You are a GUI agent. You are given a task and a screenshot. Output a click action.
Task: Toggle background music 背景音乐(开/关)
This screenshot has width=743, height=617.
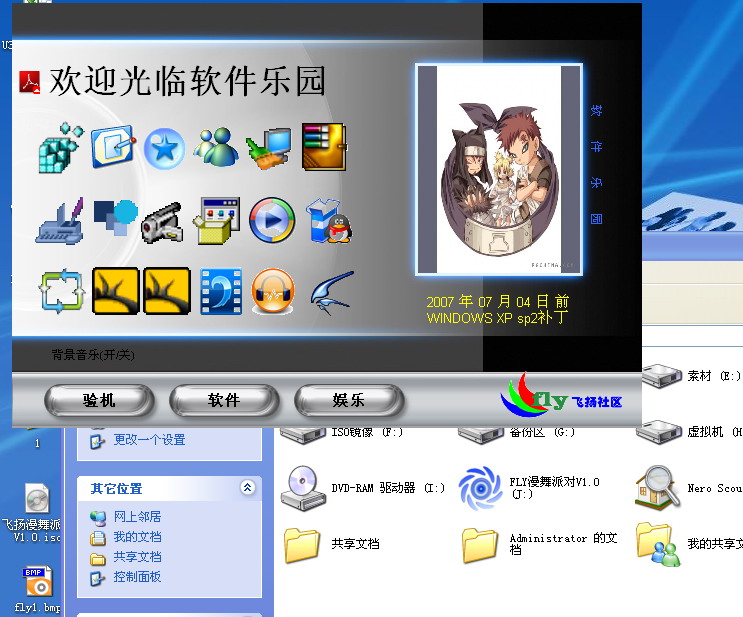[93, 354]
